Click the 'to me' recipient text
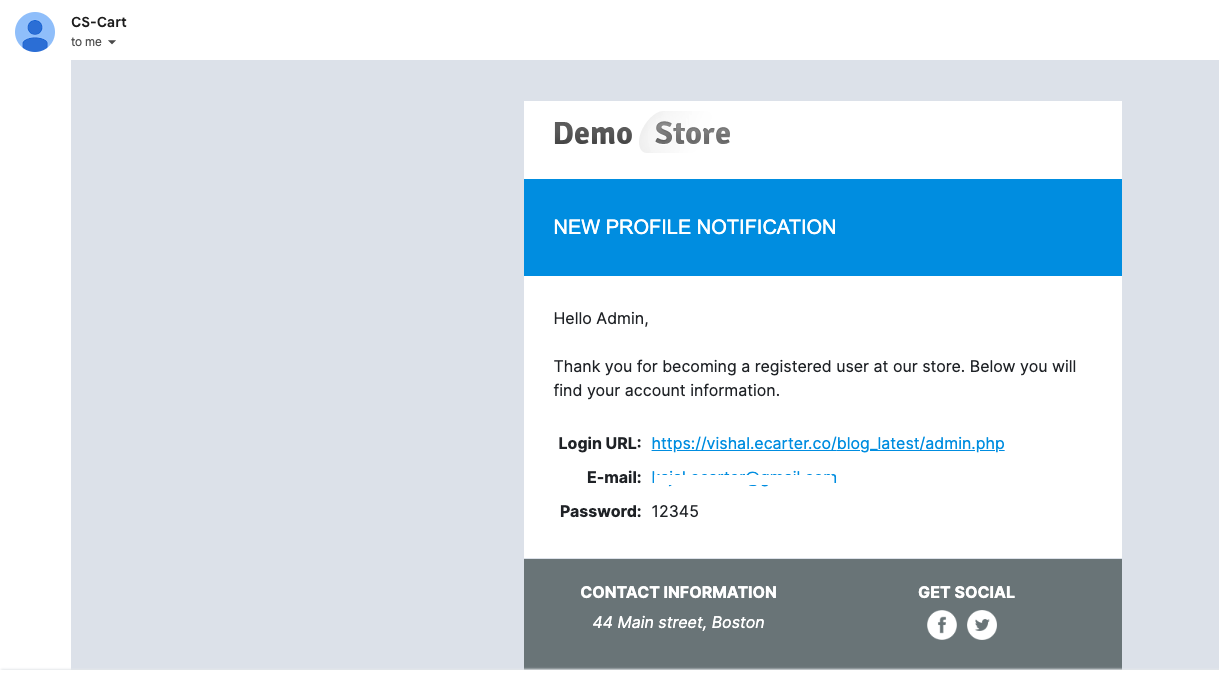Screen dimensions: 1219x686 point(86,42)
